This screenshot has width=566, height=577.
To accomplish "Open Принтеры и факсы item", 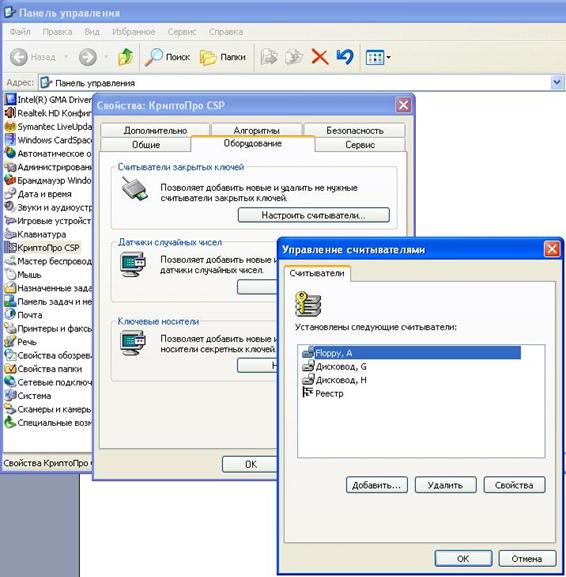I will 48,329.
